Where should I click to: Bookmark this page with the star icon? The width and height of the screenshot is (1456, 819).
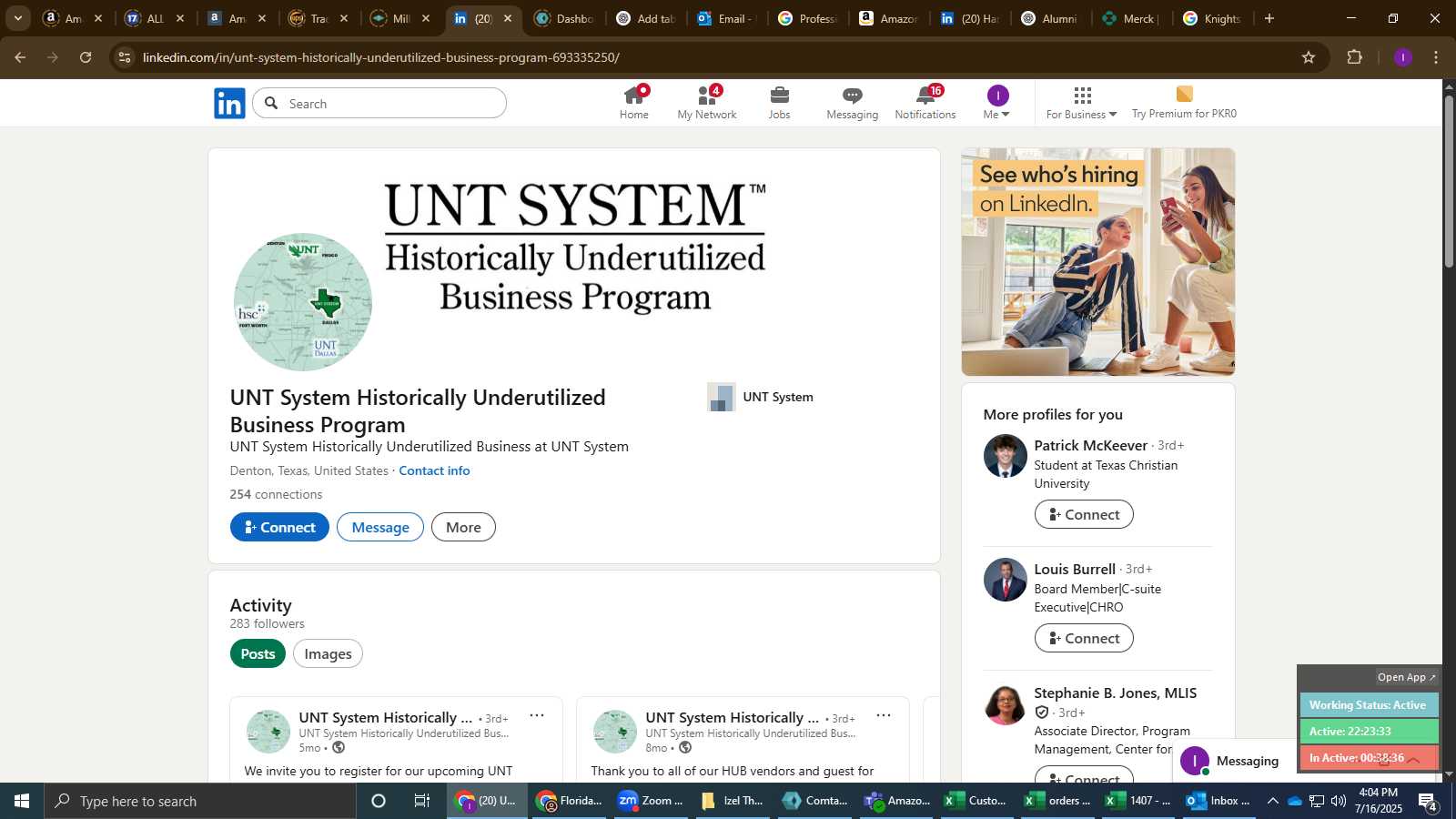[1309, 57]
